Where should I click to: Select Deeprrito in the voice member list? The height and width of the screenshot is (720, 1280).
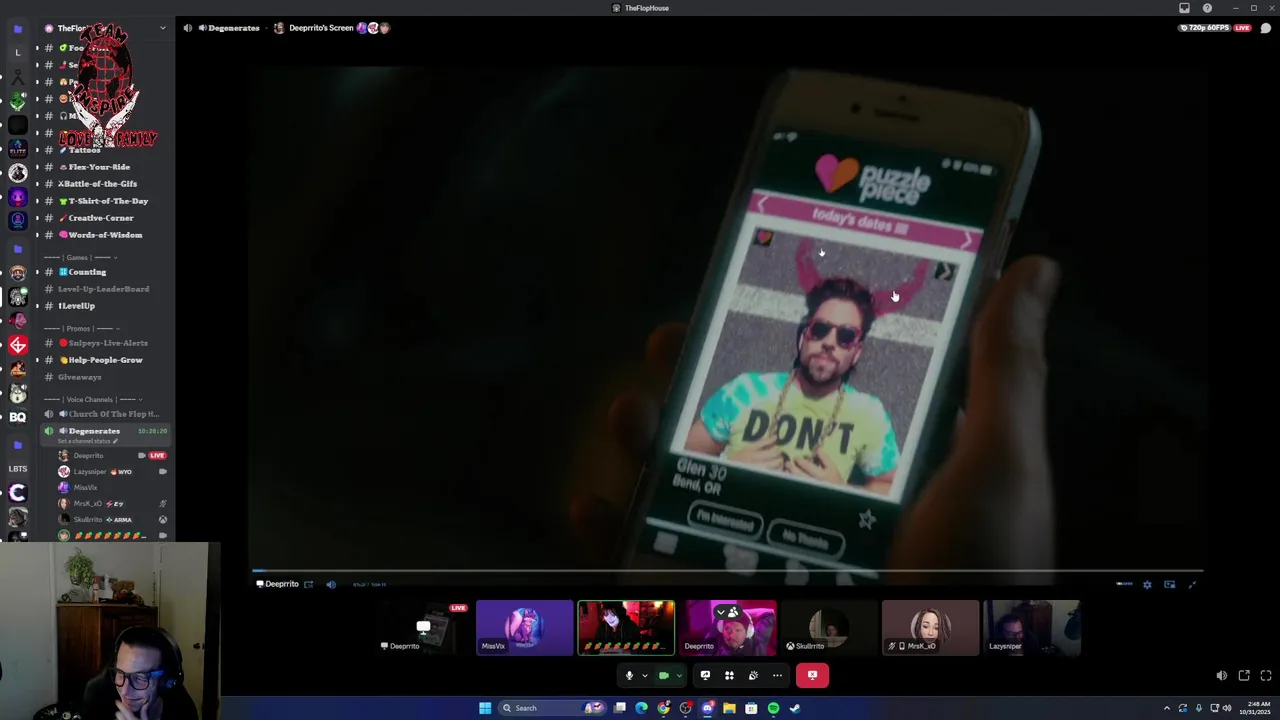tap(112, 456)
